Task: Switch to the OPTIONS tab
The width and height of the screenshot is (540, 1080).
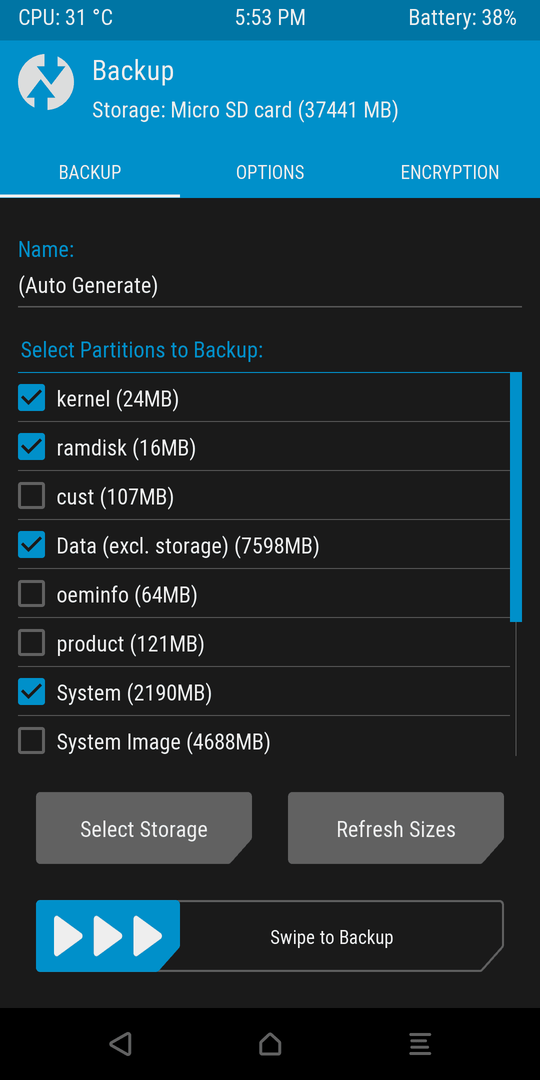Action: 270,172
